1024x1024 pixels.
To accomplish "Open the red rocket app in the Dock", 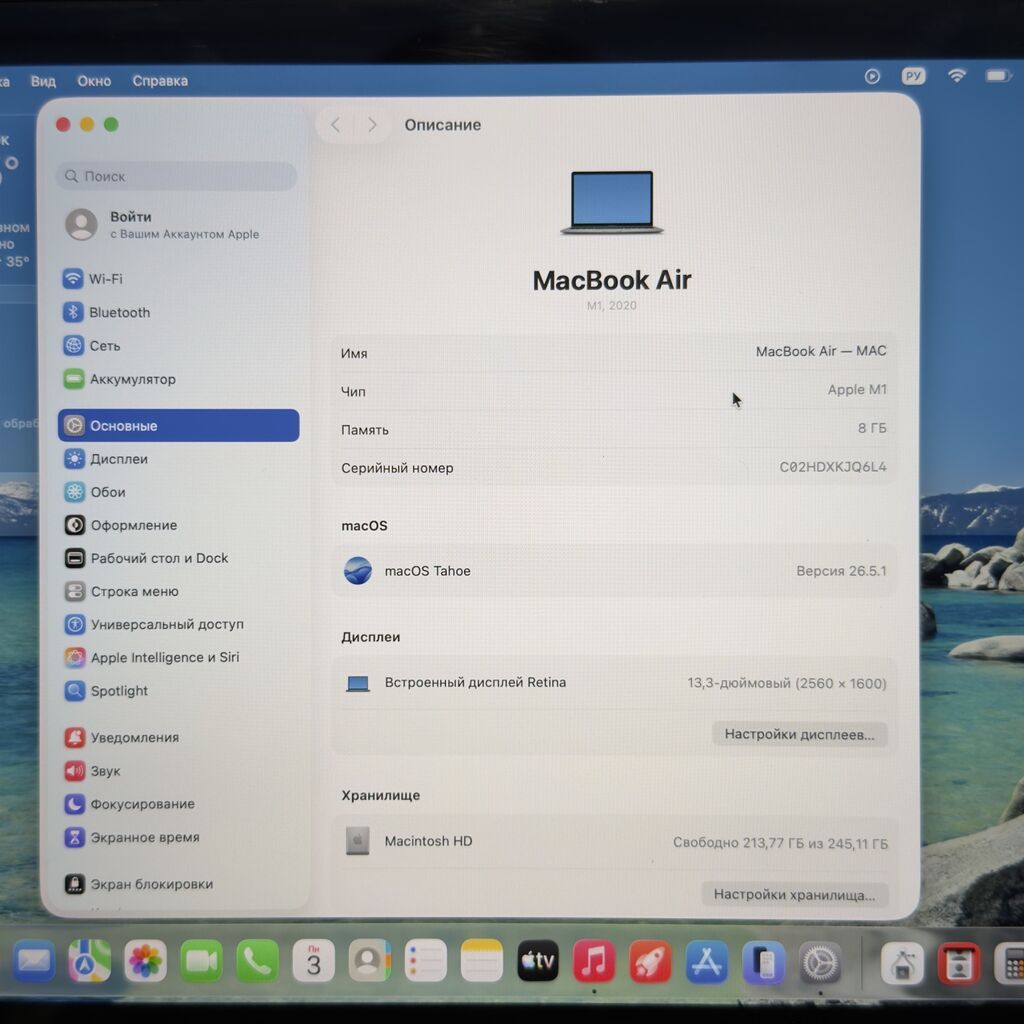I will [x=650, y=962].
